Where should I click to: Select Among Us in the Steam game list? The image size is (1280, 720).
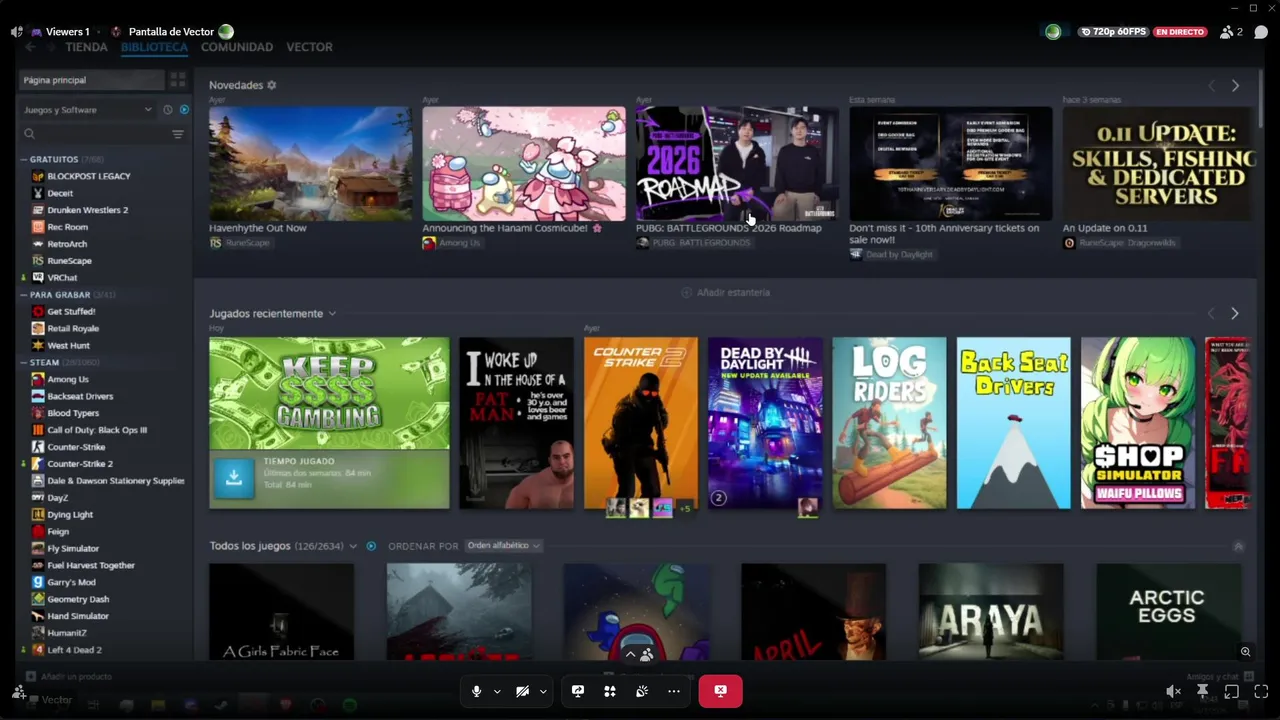pyautogui.click(x=68, y=379)
